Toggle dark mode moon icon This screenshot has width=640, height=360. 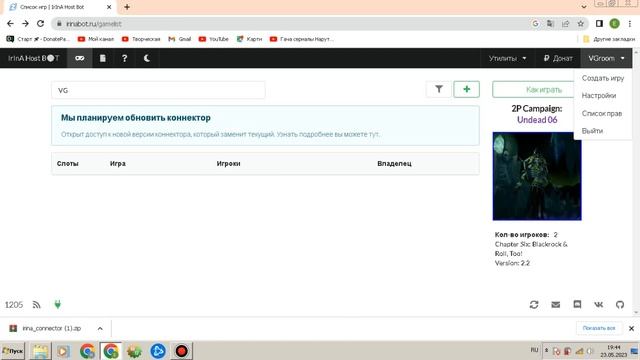tap(147, 58)
